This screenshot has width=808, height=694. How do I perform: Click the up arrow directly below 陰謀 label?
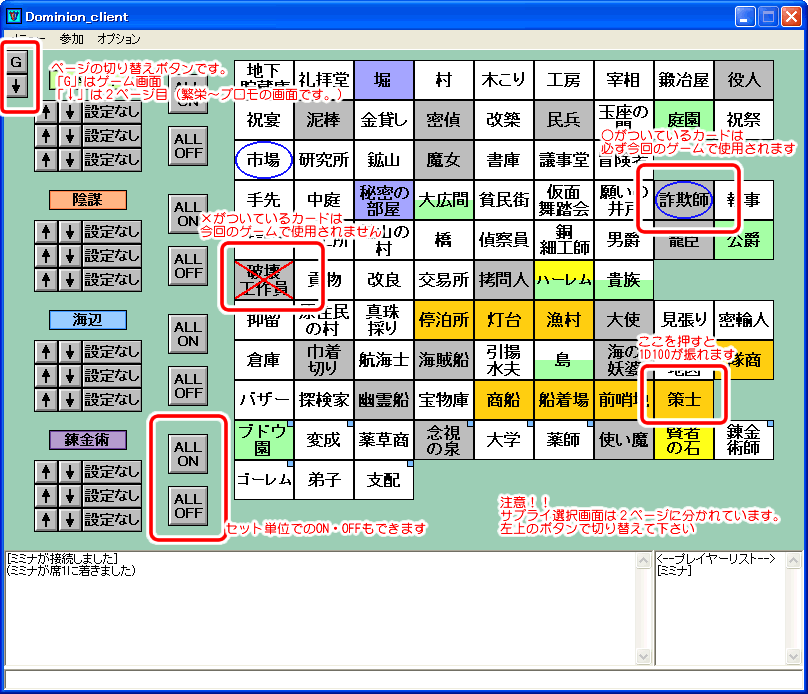coord(46,232)
